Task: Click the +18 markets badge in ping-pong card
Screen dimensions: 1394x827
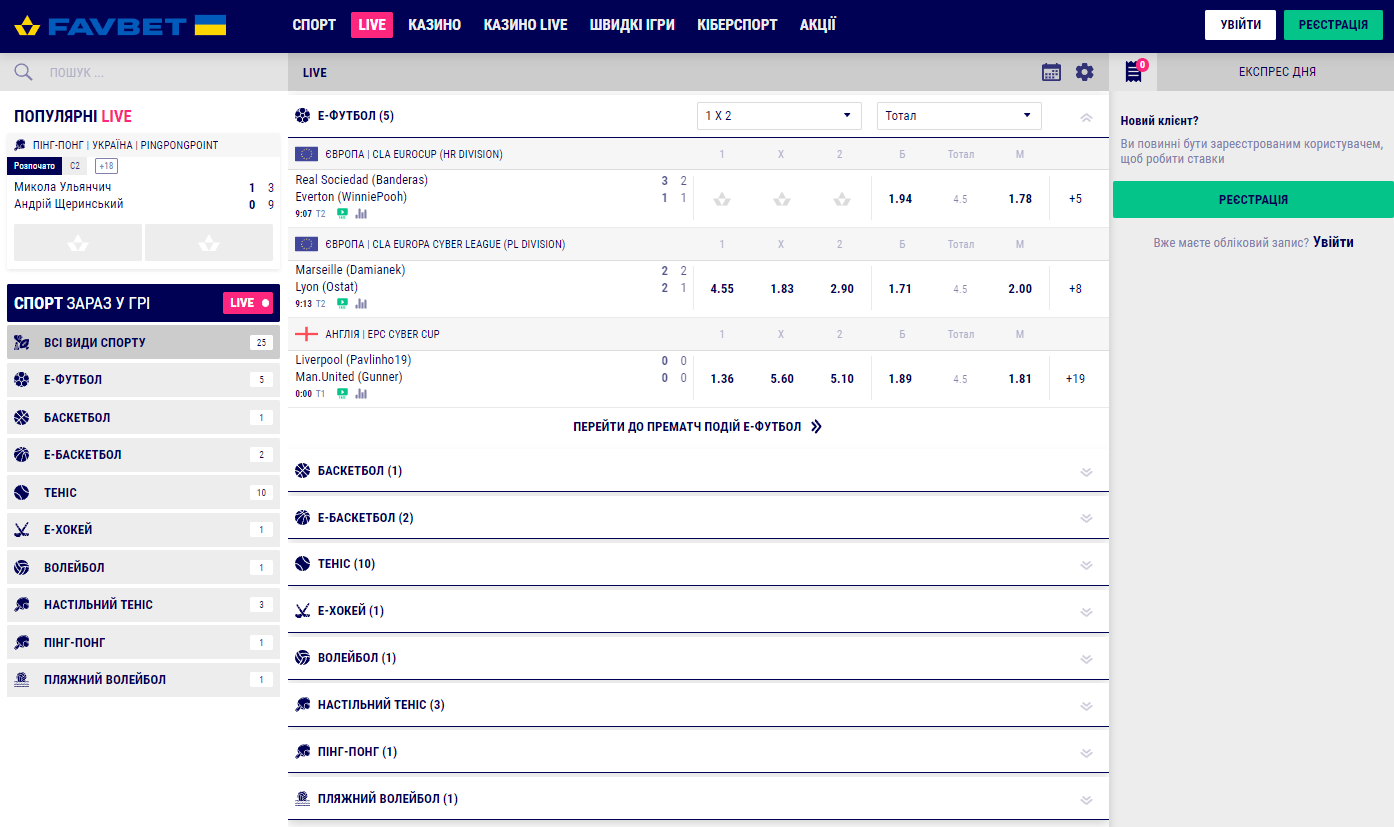Action: click(106, 166)
